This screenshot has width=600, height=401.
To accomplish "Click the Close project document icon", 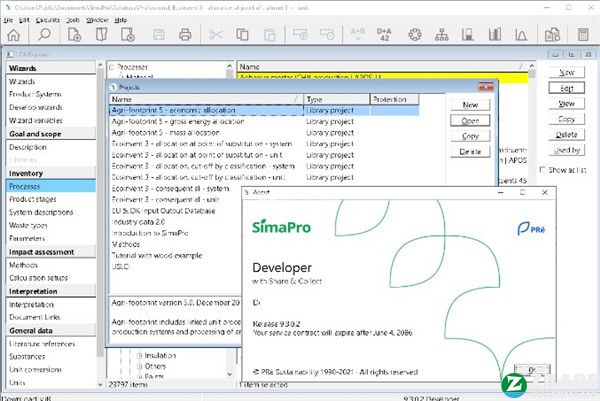I will tap(128, 35).
